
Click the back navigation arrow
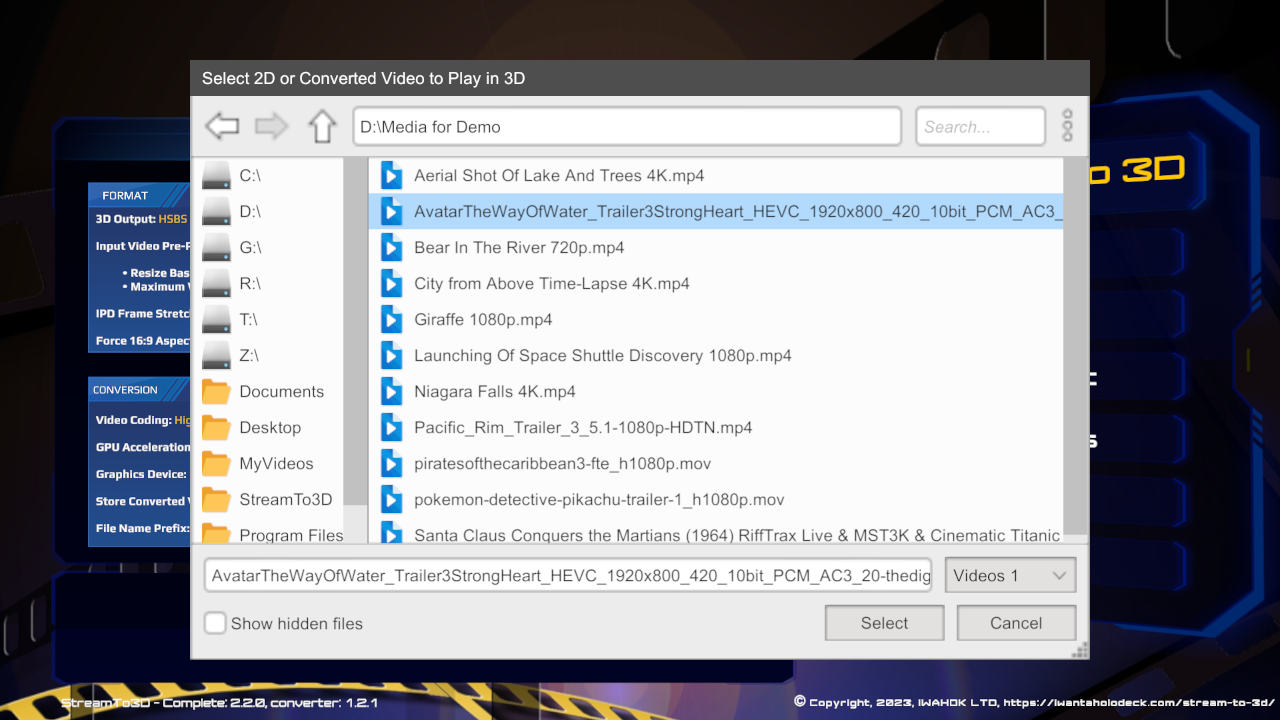(222, 127)
